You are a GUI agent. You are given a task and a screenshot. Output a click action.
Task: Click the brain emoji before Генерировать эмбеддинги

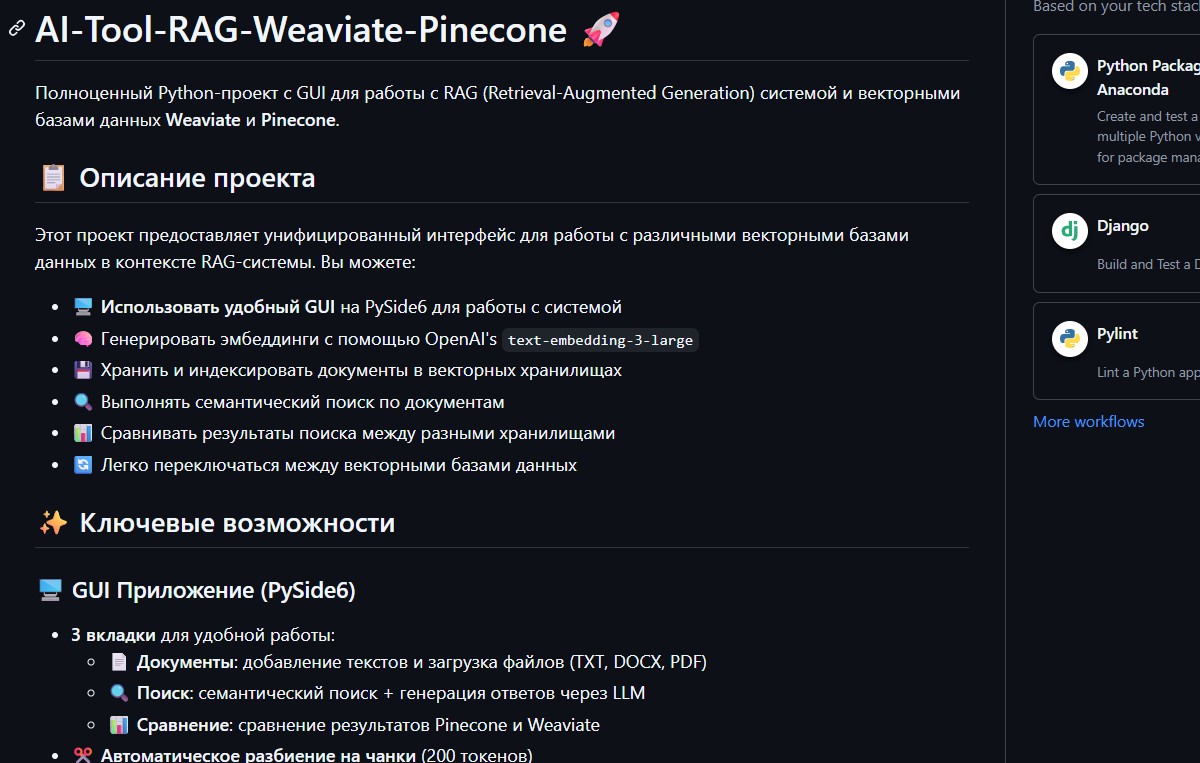pyautogui.click(x=83, y=339)
